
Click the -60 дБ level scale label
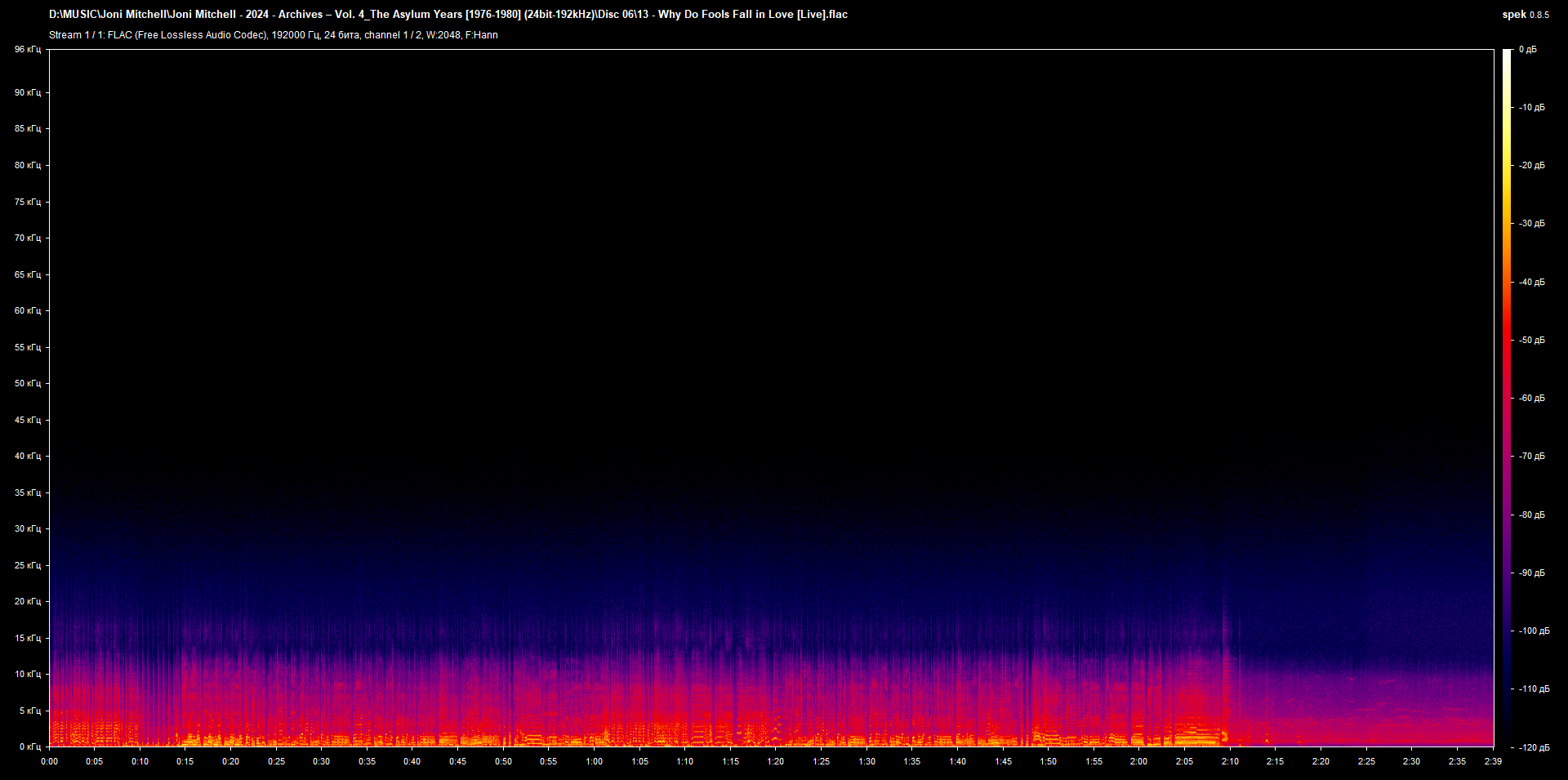(x=1531, y=399)
